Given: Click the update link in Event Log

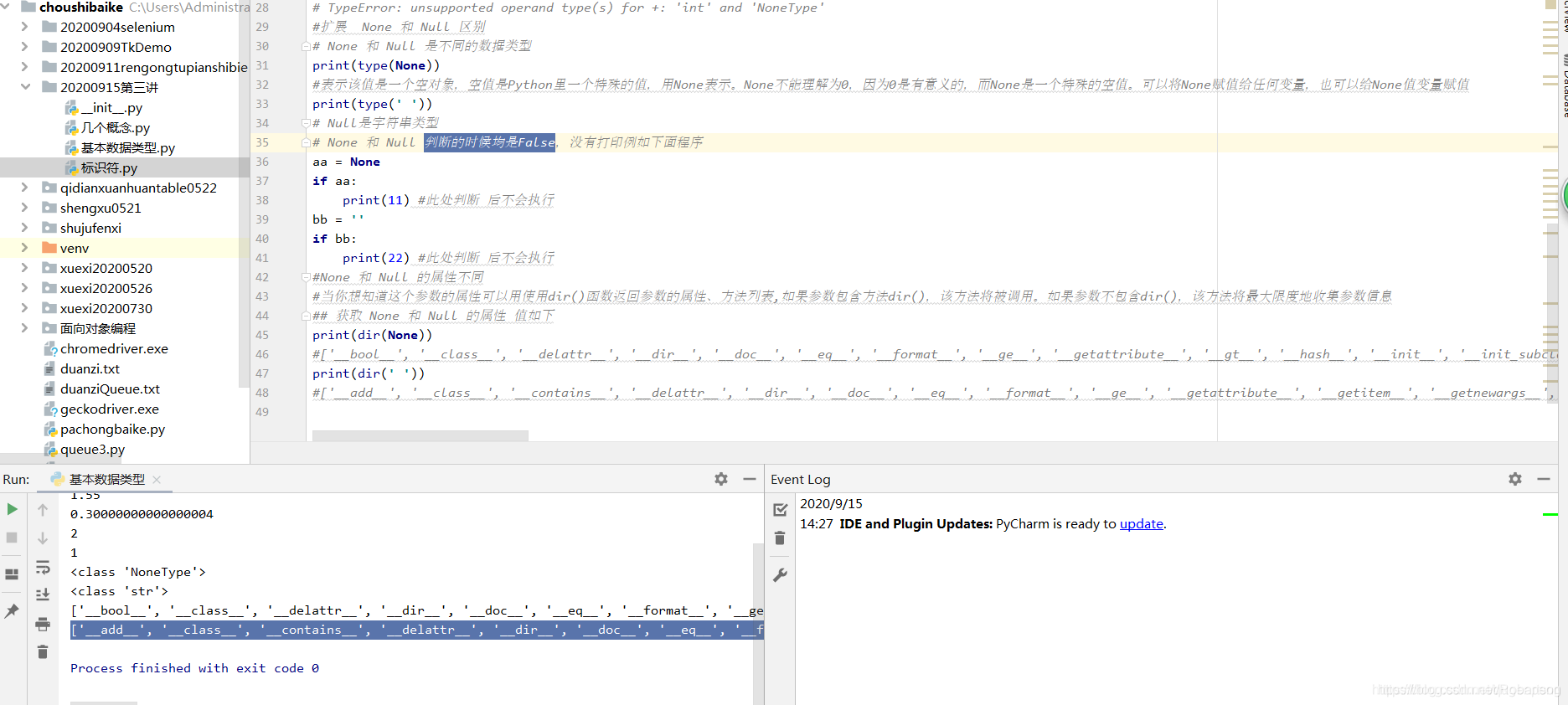Looking at the screenshot, I should [x=1141, y=523].
